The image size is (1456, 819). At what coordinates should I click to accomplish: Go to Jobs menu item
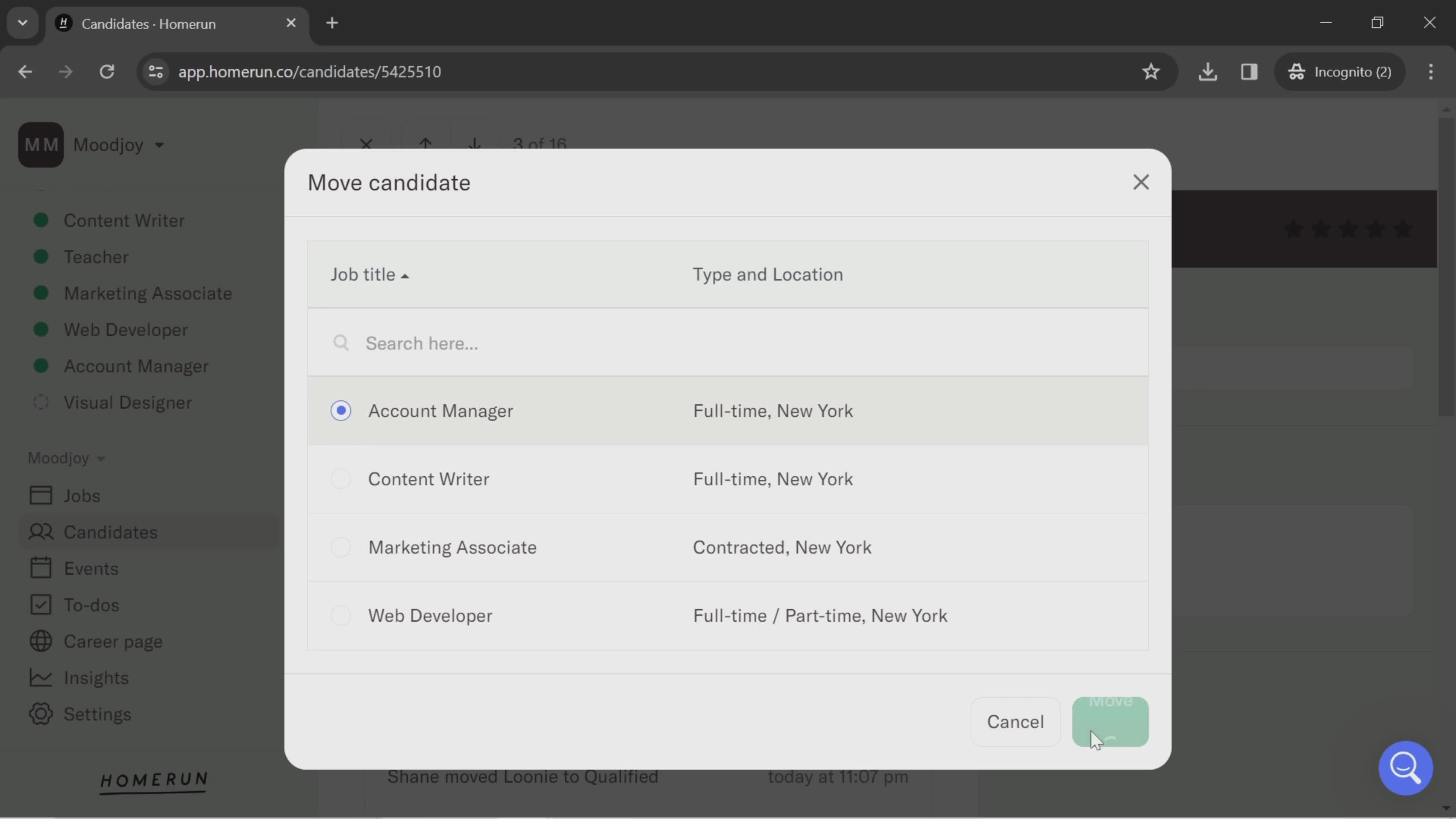click(x=82, y=496)
